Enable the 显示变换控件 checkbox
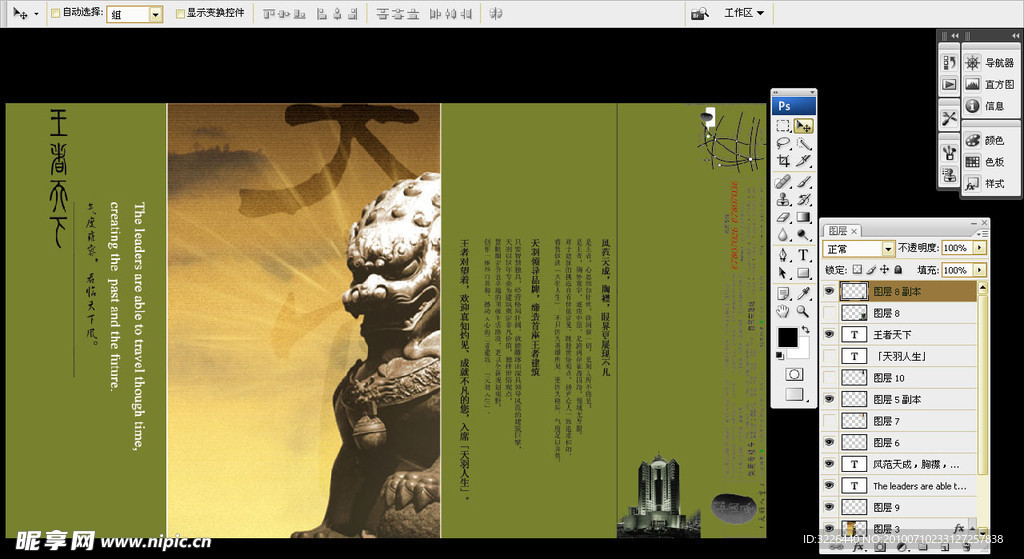The image size is (1024, 559). [180, 14]
